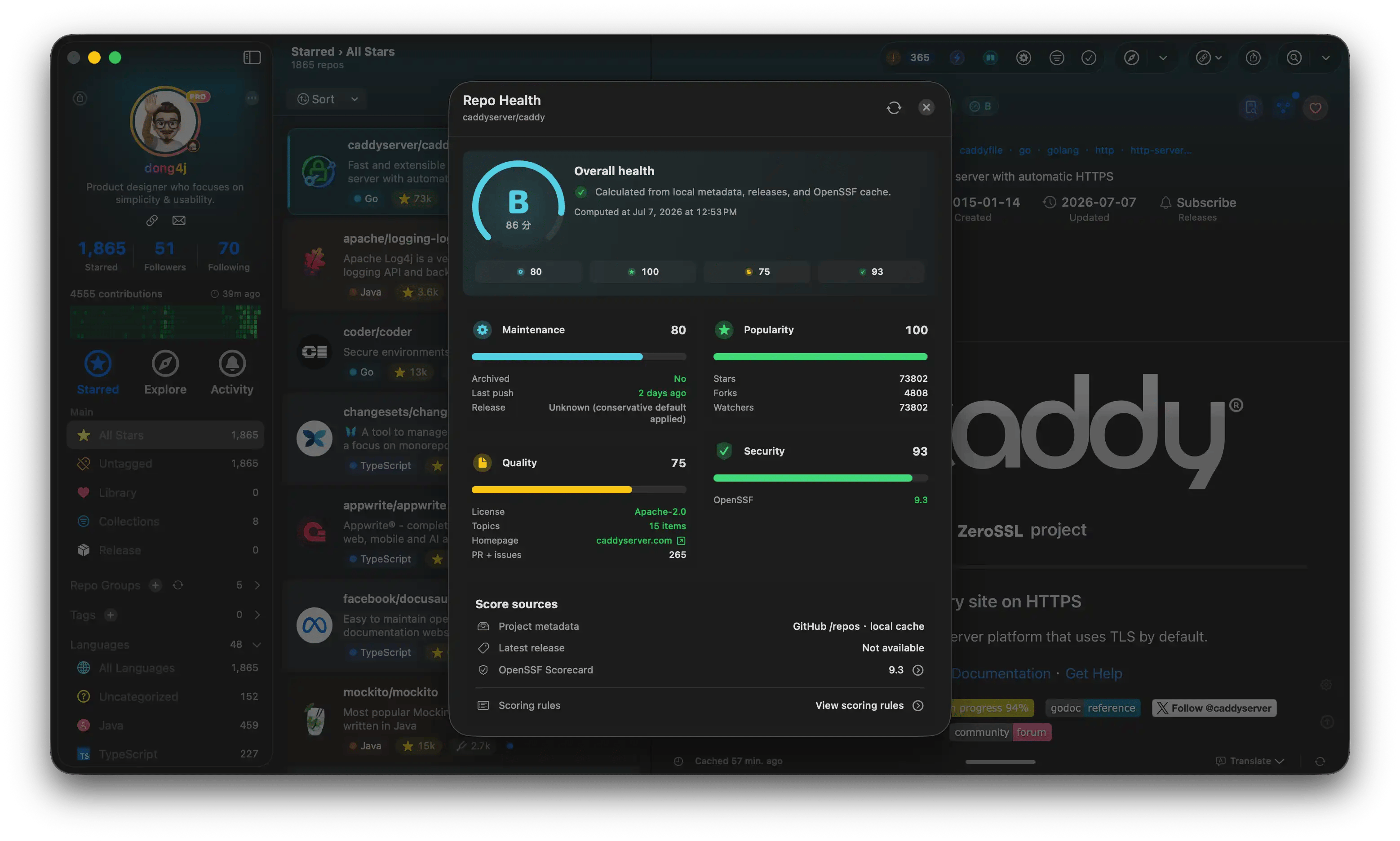Expand the Tags section chevron
This screenshot has height=841, width=1400.
coord(257,614)
